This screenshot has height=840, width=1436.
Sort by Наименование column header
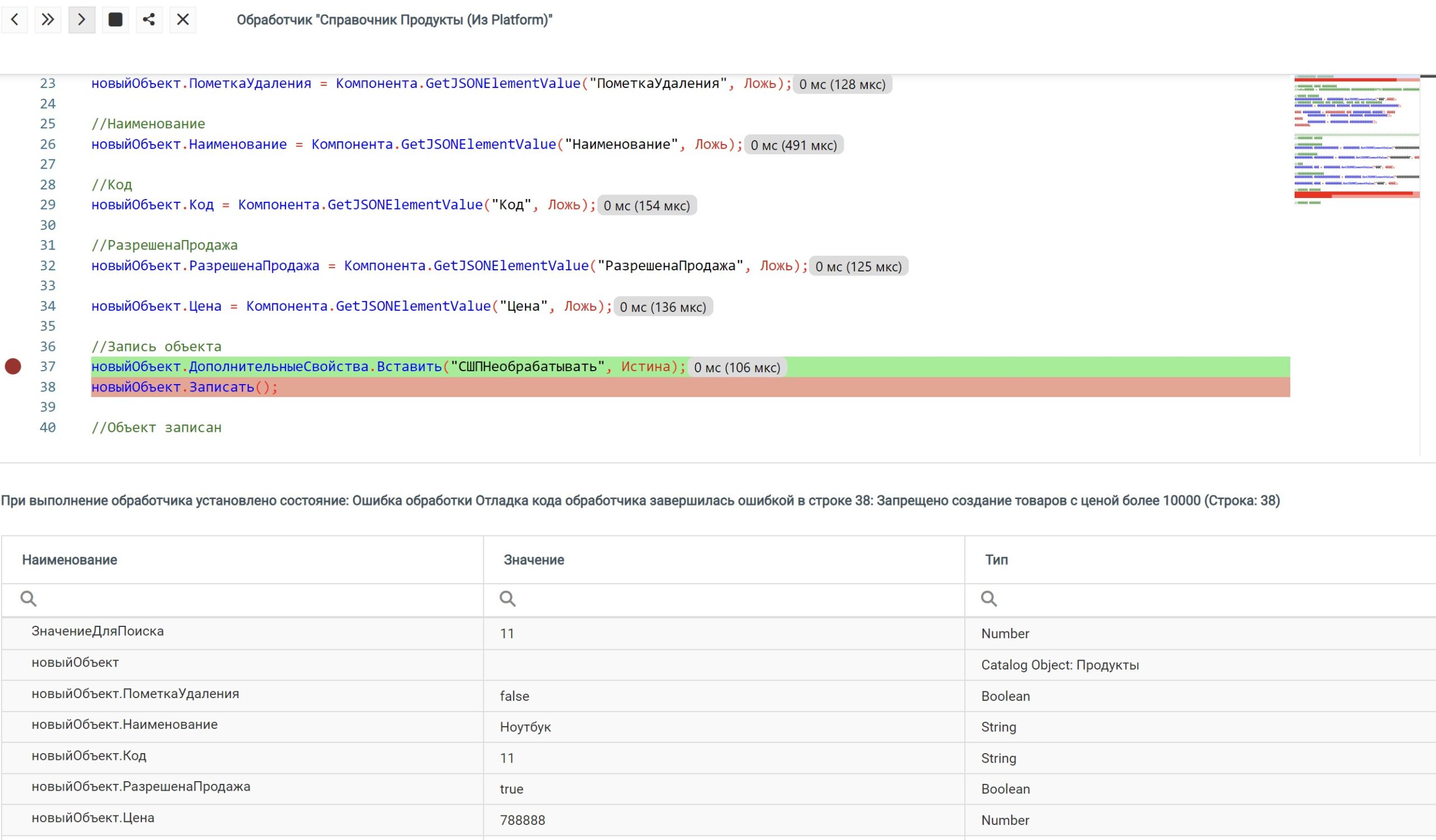tap(70, 560)
